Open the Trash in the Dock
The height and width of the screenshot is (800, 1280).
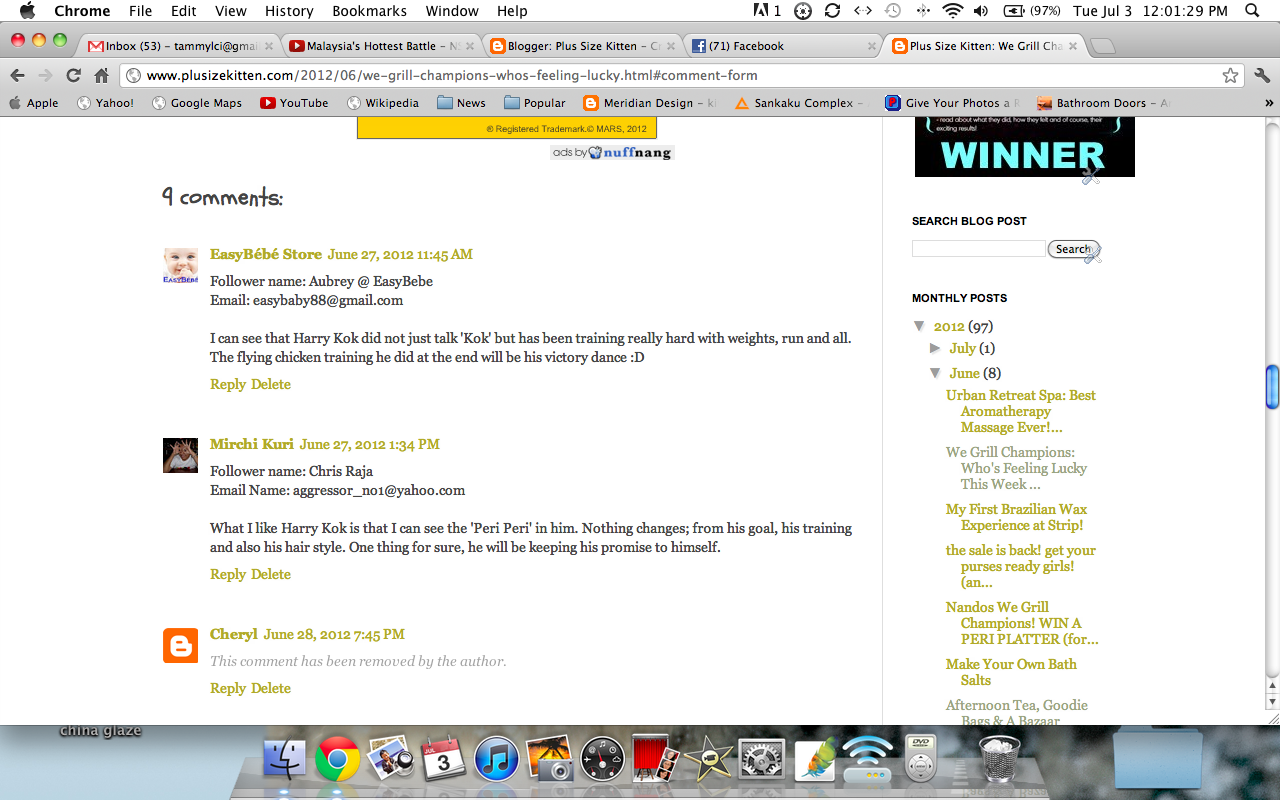pyautogui.click(x=1000, y=760)
